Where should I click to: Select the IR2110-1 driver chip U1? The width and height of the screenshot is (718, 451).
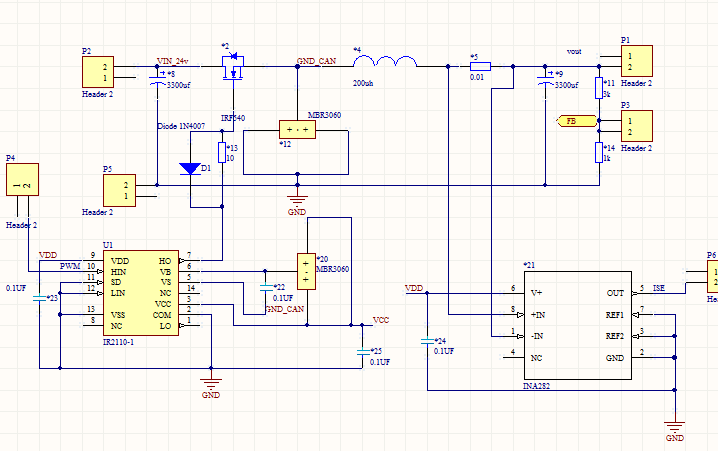point(141,293)
